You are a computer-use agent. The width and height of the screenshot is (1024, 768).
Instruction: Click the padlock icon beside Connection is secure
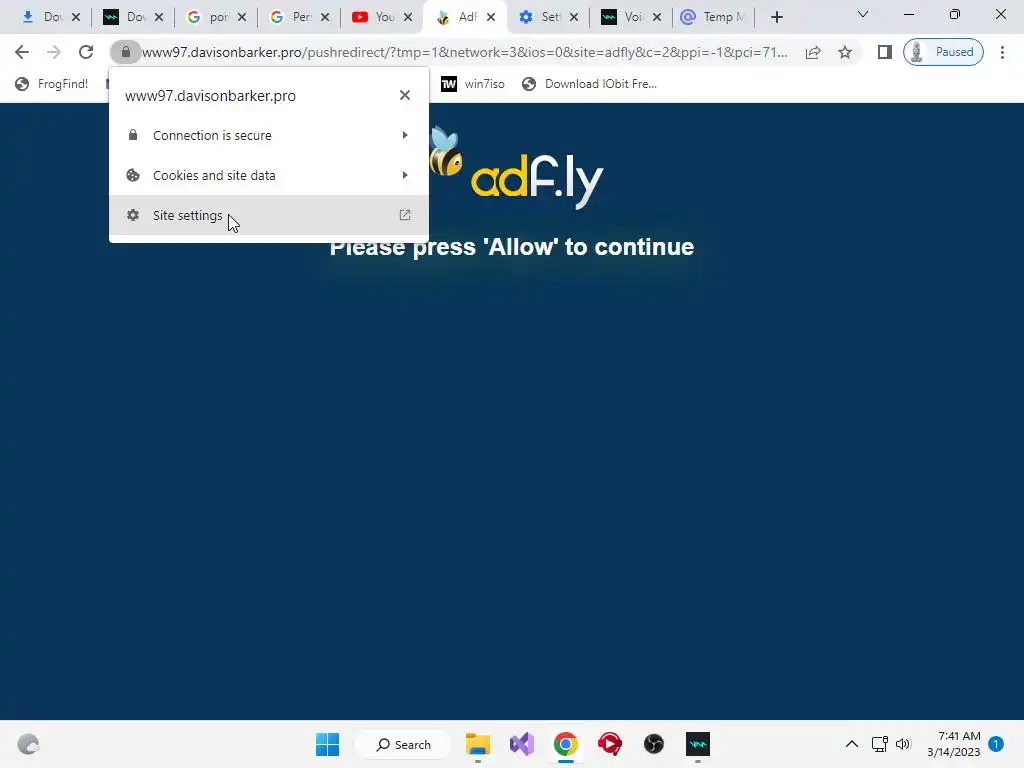tap(133, 135)
